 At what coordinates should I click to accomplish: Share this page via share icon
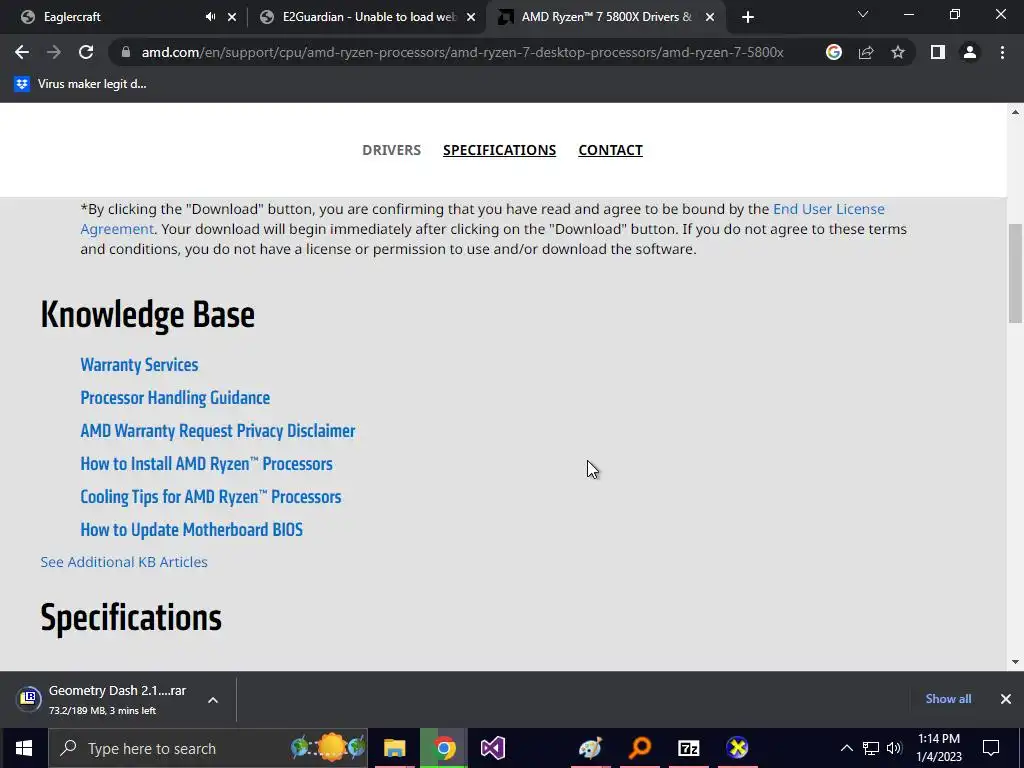[866, 52]
